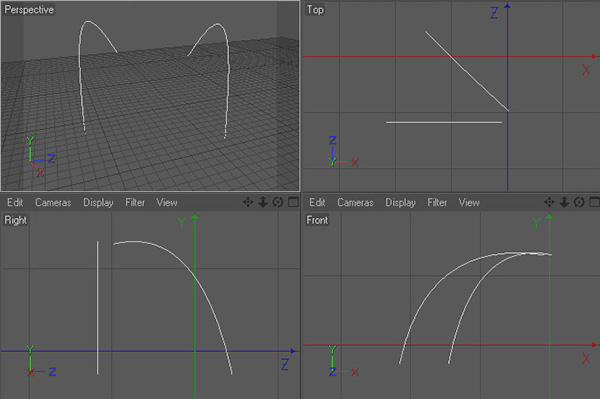Select the Front viewport label
Image resolution: width=600 pixels, height=399 pixels.
click(317, 220)
